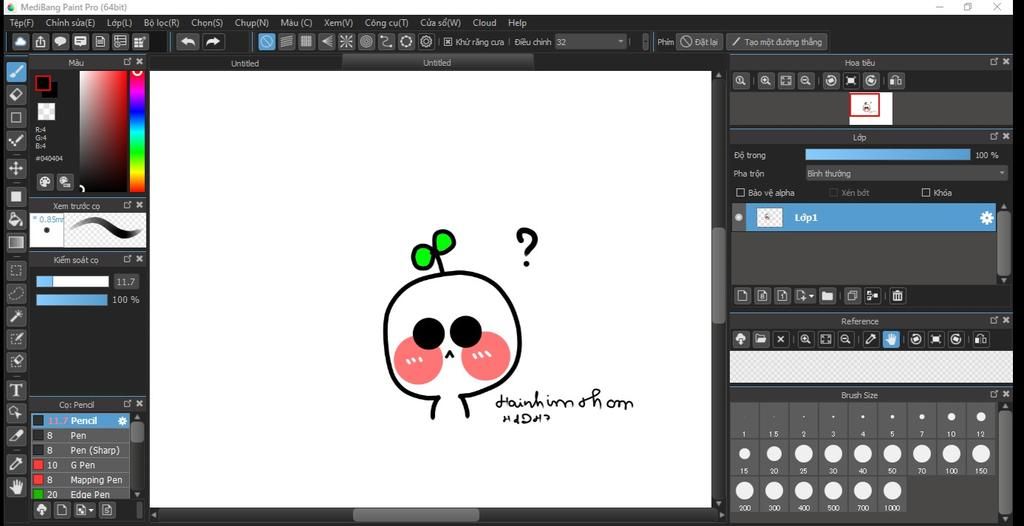Toggle eyedropper in Reference panel
Image resolution: width=1024 pixels, height=526 pixels.
click(x=871, y=339)
